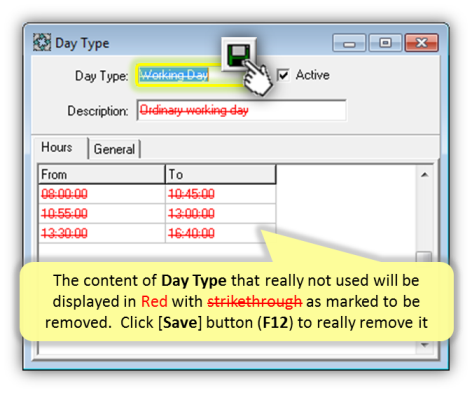Screen dimensions: 472x393
Task: Select the 08:00:00 From cell
Action: click(x=102, y=194)
